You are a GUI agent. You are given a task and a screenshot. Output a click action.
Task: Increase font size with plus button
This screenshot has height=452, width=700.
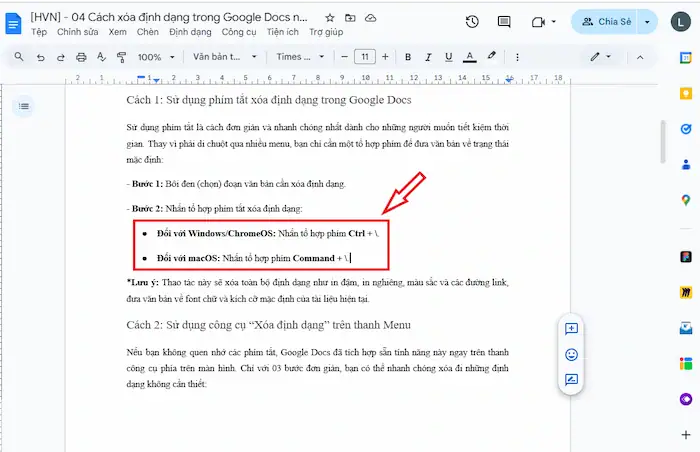pos(387,57)
